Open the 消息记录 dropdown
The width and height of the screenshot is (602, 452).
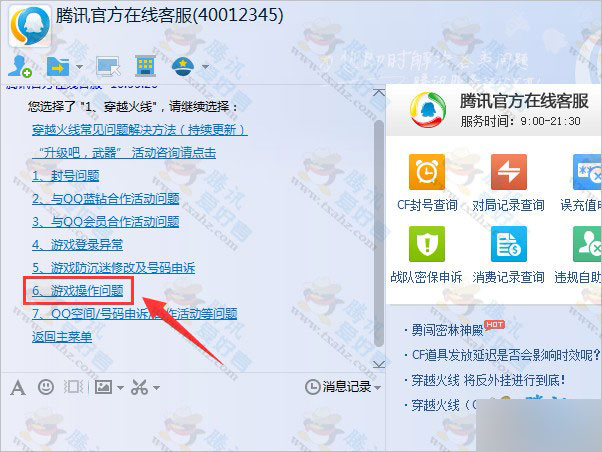point(343,387)
